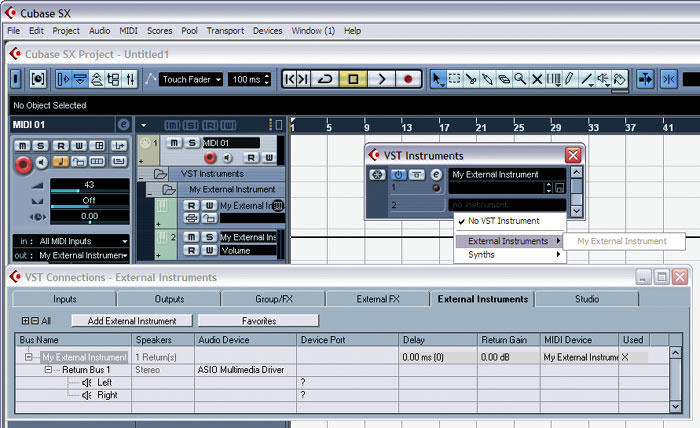The image size is (700, 428).
Task: Open the Pool from the toolbar
Action: coord(113,79)
